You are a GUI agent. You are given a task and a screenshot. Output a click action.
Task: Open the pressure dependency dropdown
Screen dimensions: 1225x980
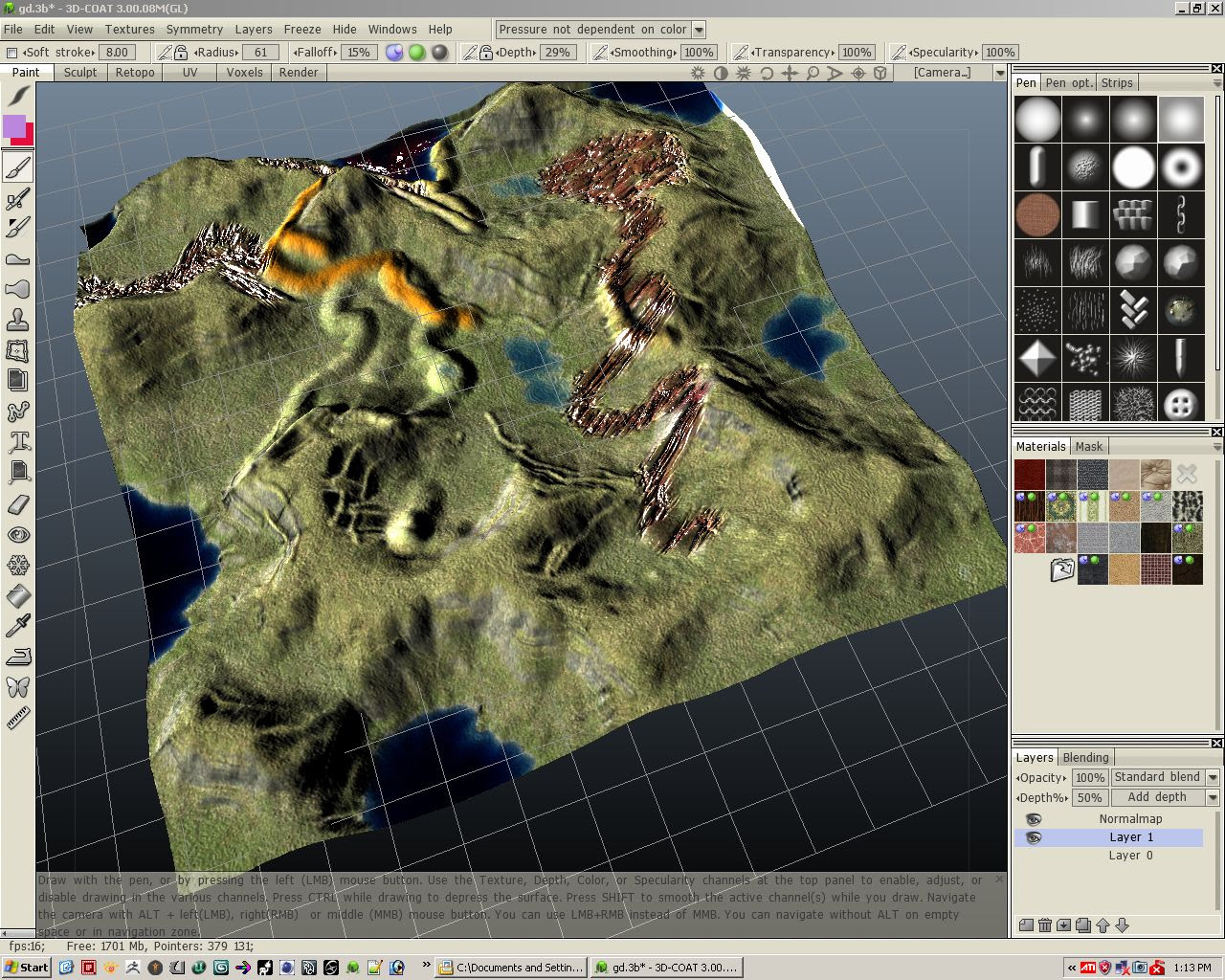pyautogui.click(x=698, y=30)
